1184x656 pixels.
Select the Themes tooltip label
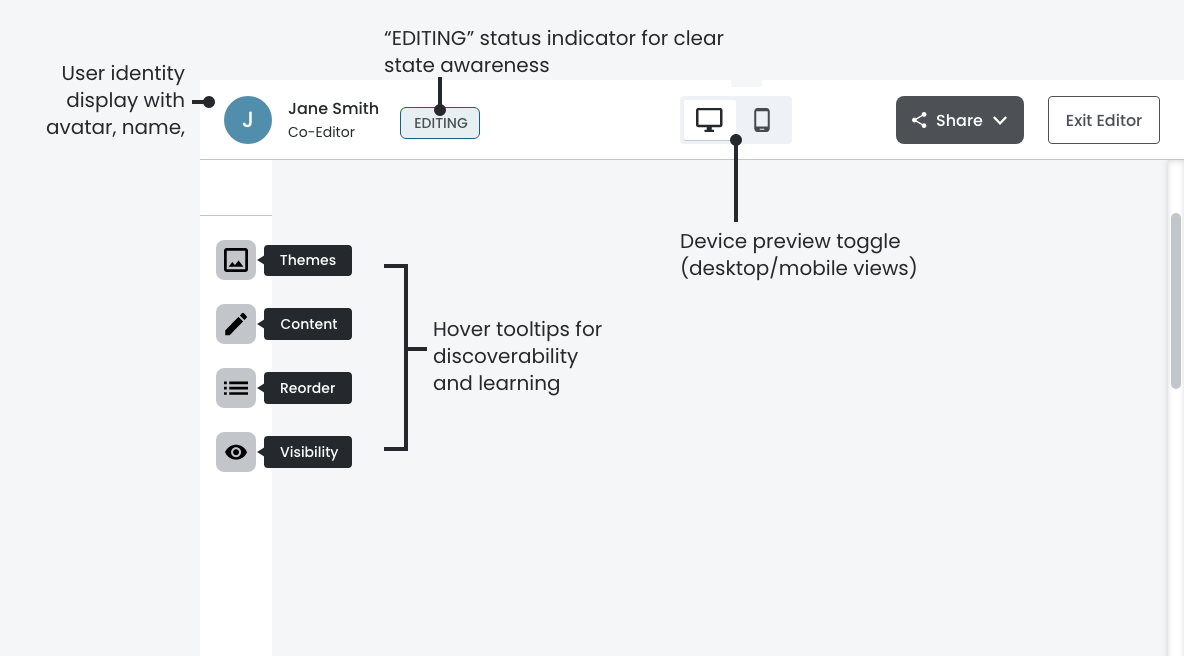coord(308,260)
